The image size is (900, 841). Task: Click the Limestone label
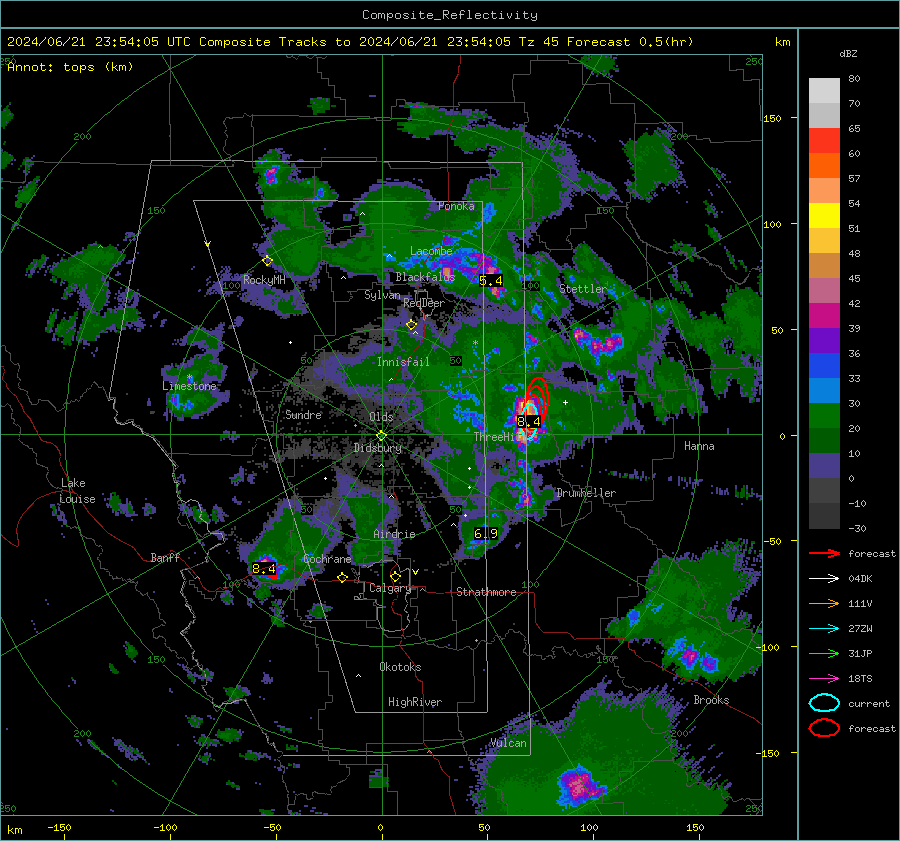pyautogui.click(x=189, y=386)
